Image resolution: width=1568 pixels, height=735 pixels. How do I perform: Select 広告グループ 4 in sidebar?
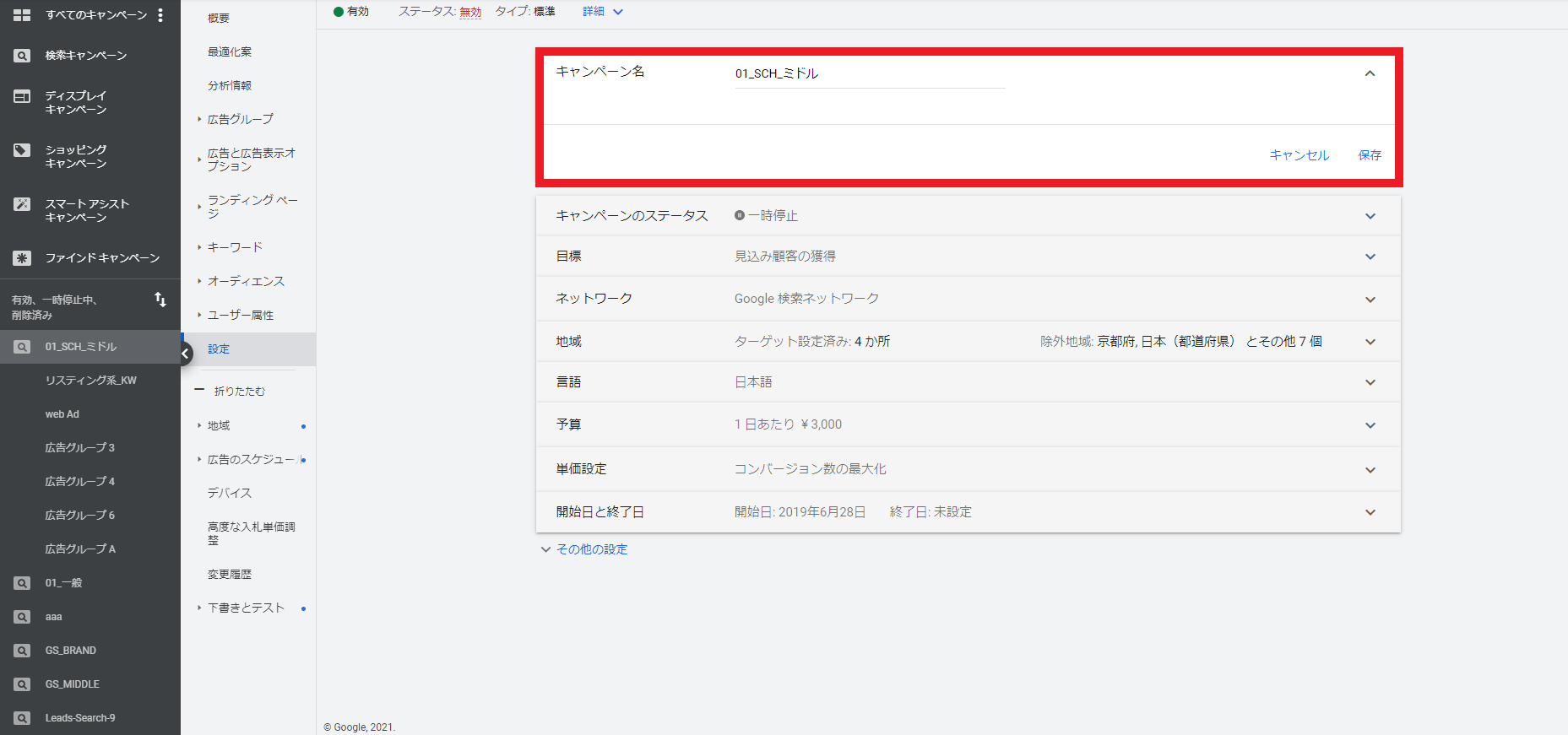click(80, 482)
